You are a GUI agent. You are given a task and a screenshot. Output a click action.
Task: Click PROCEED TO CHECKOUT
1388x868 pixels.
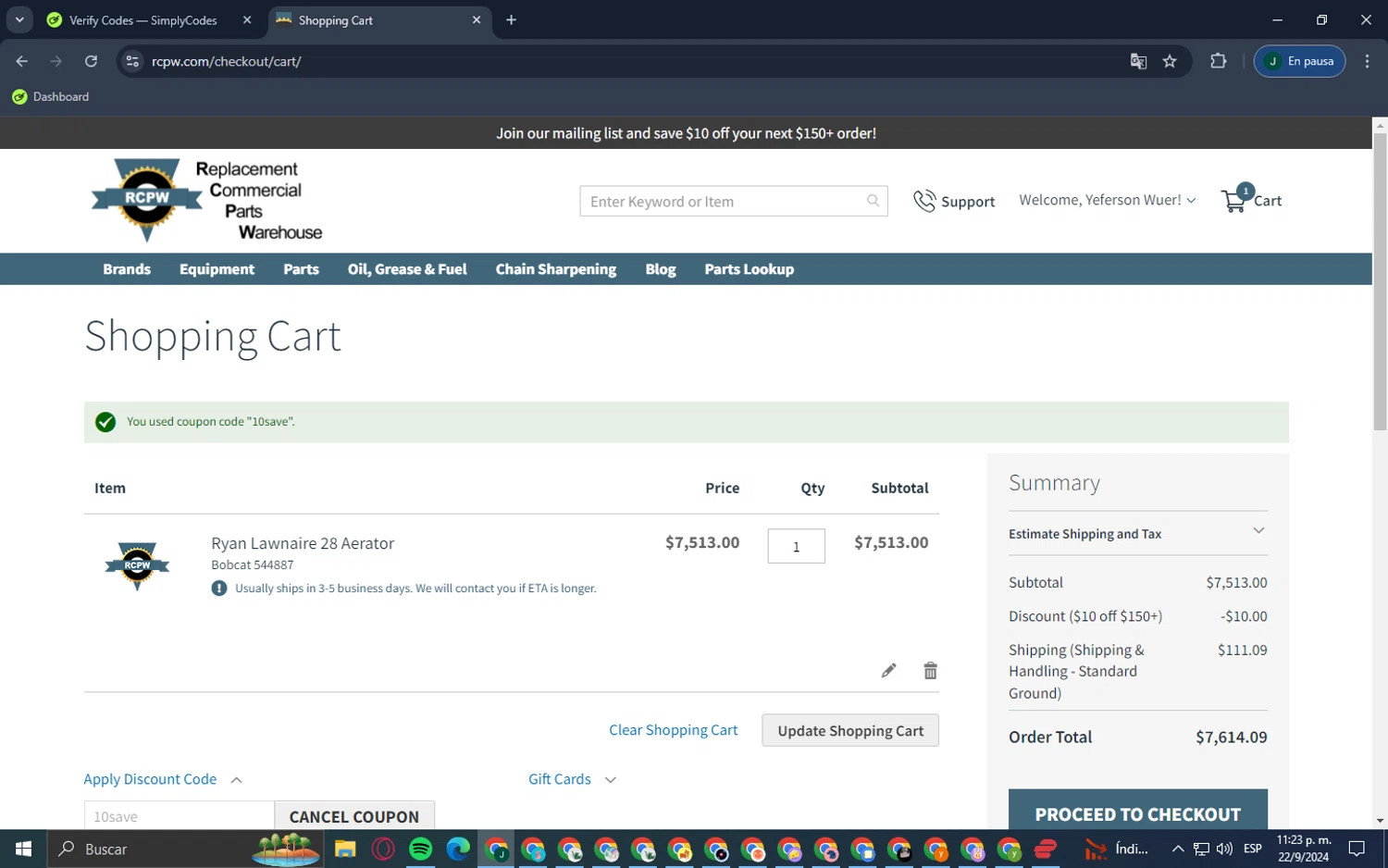[x=1137, y=812]
